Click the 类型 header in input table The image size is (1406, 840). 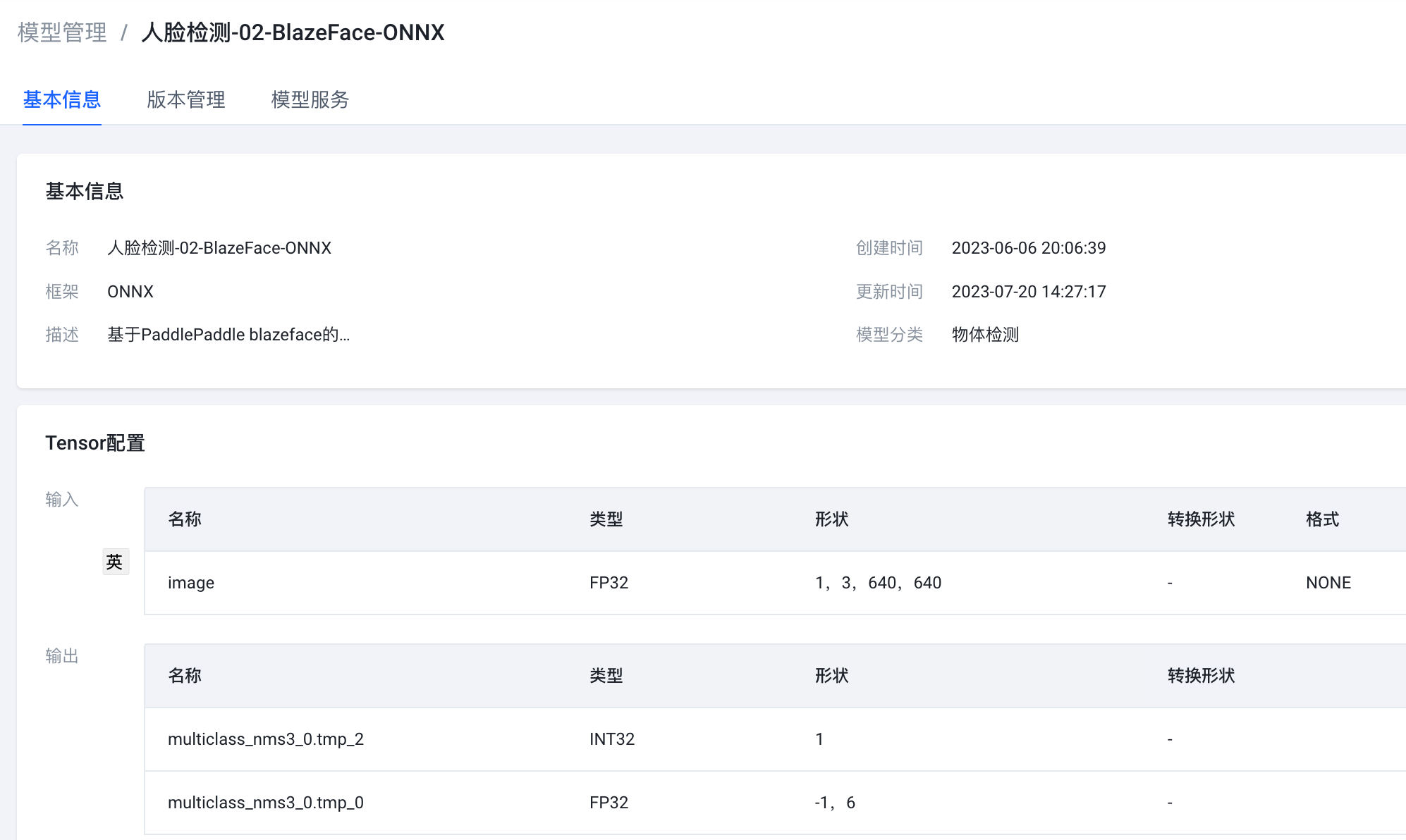tap(606, 519)
